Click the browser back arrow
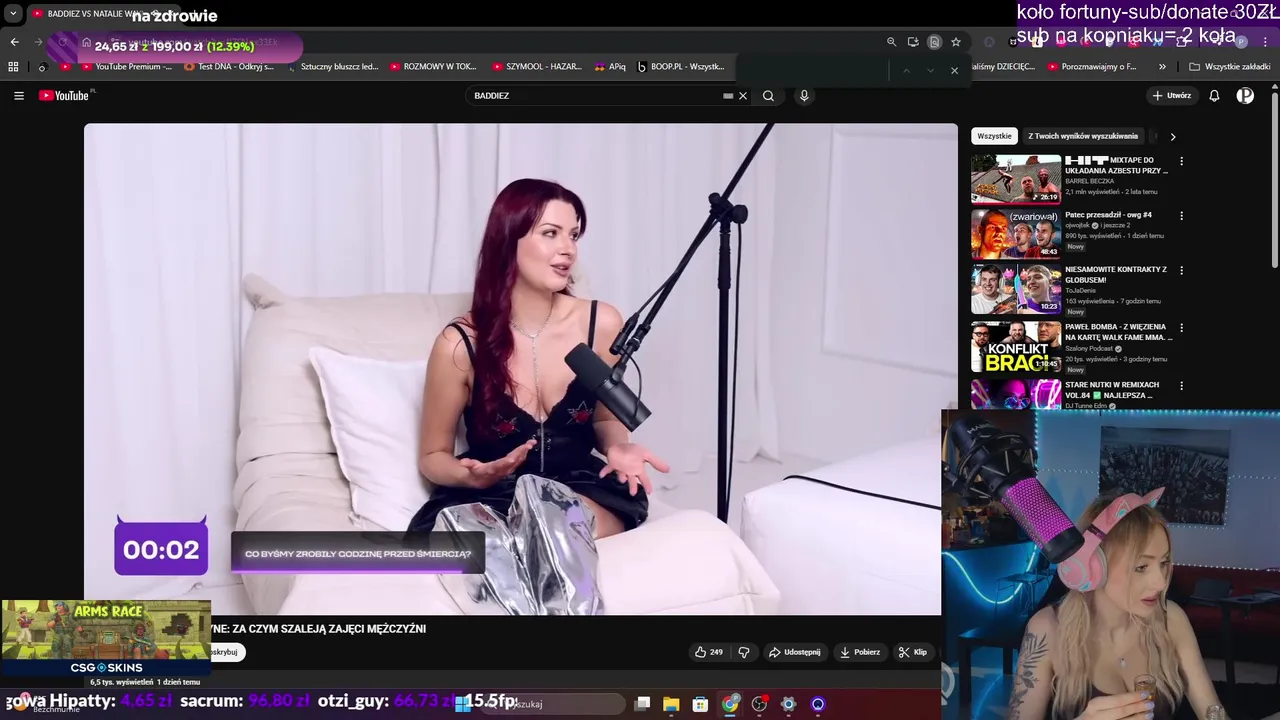Screen dimensions: 1280x720 tap(15, 42)
